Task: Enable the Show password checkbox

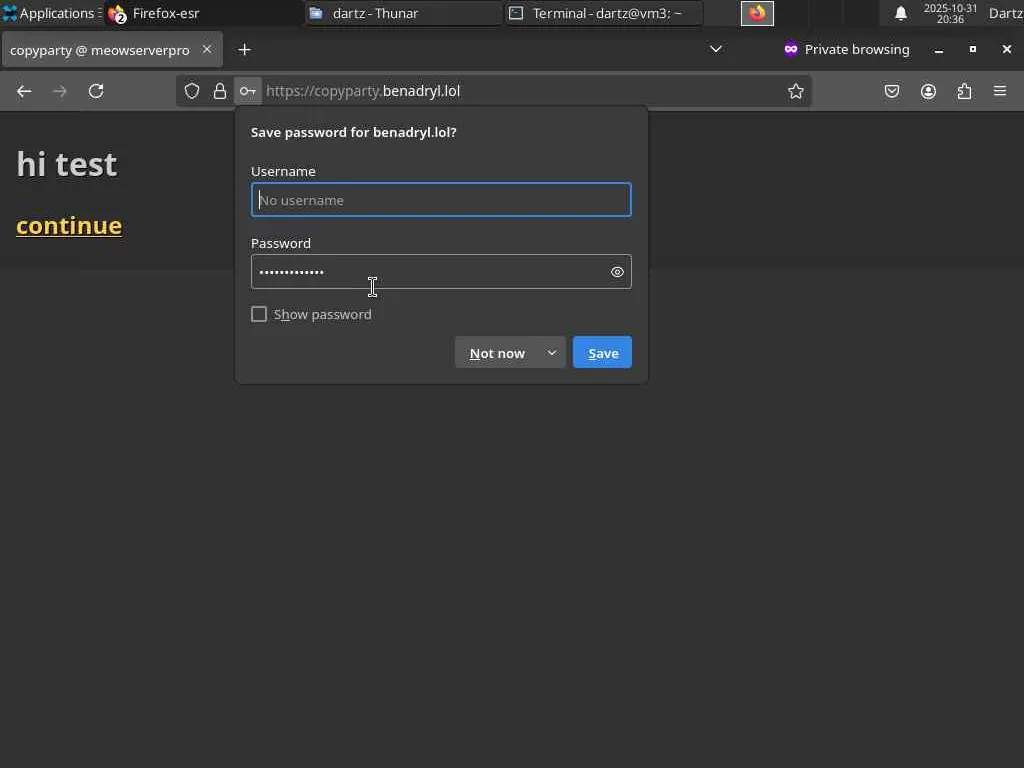Action: 259,314
